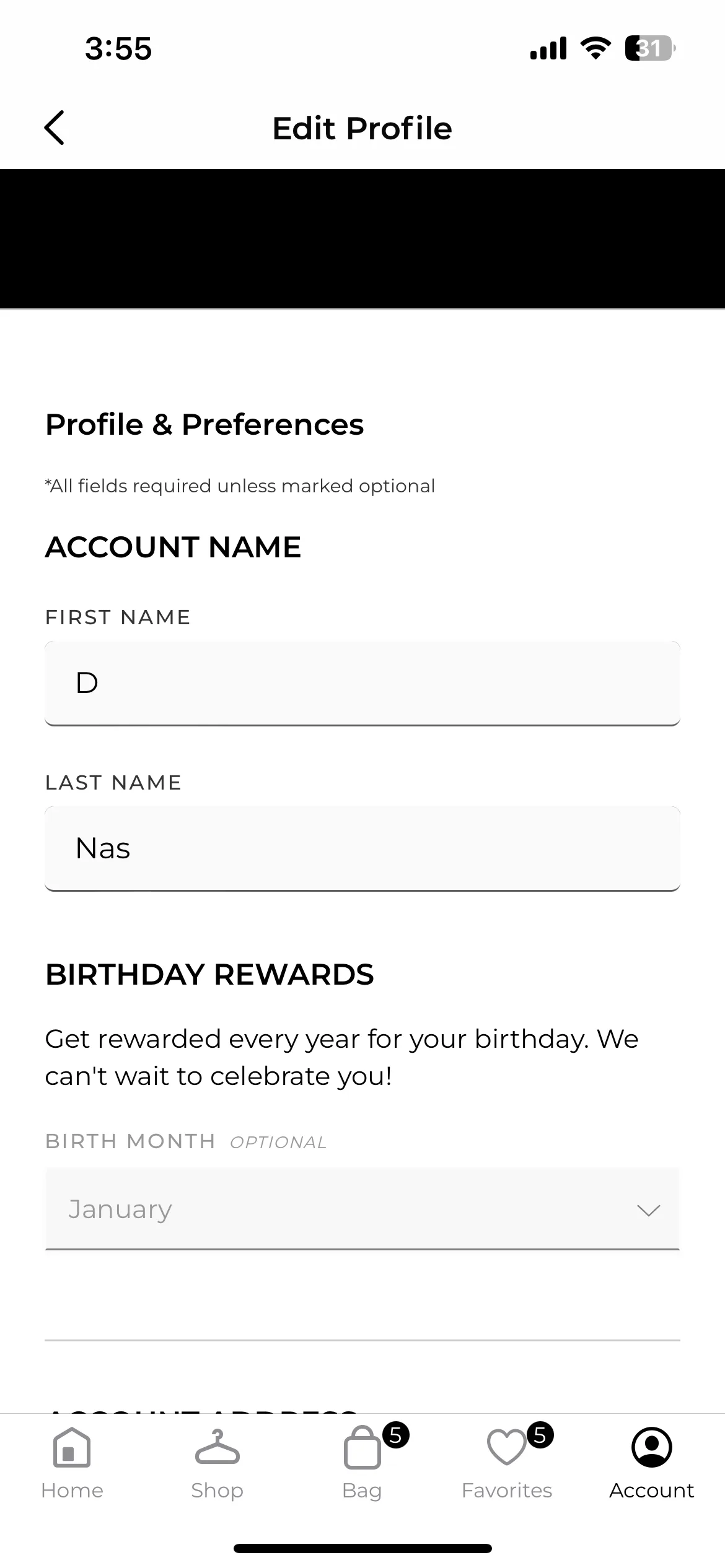
Task: Switch to the Favorites tab label
Action: coord(506,1490)
